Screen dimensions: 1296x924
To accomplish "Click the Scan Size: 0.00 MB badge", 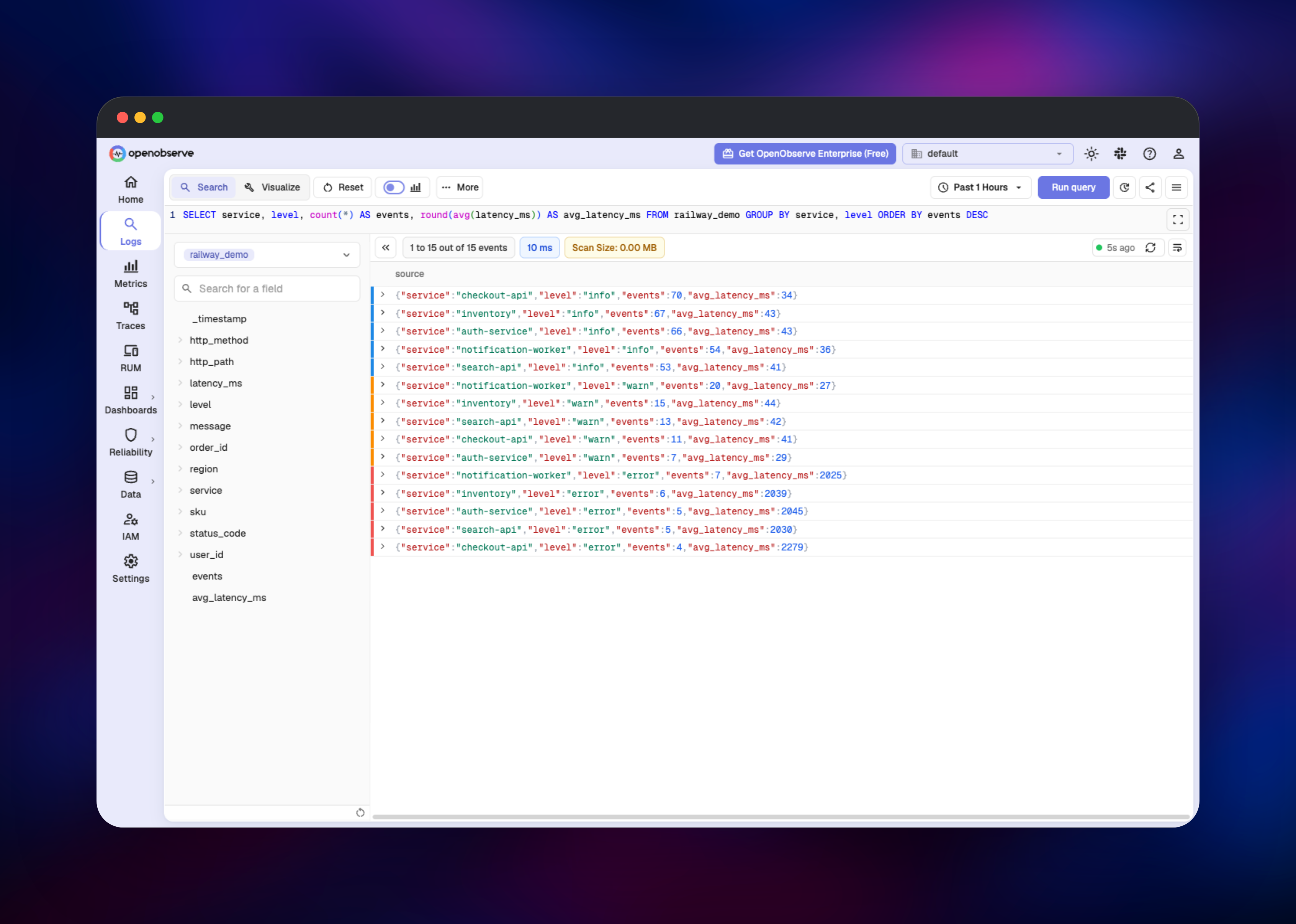I will pyautogui.click(x=614, y=247).
